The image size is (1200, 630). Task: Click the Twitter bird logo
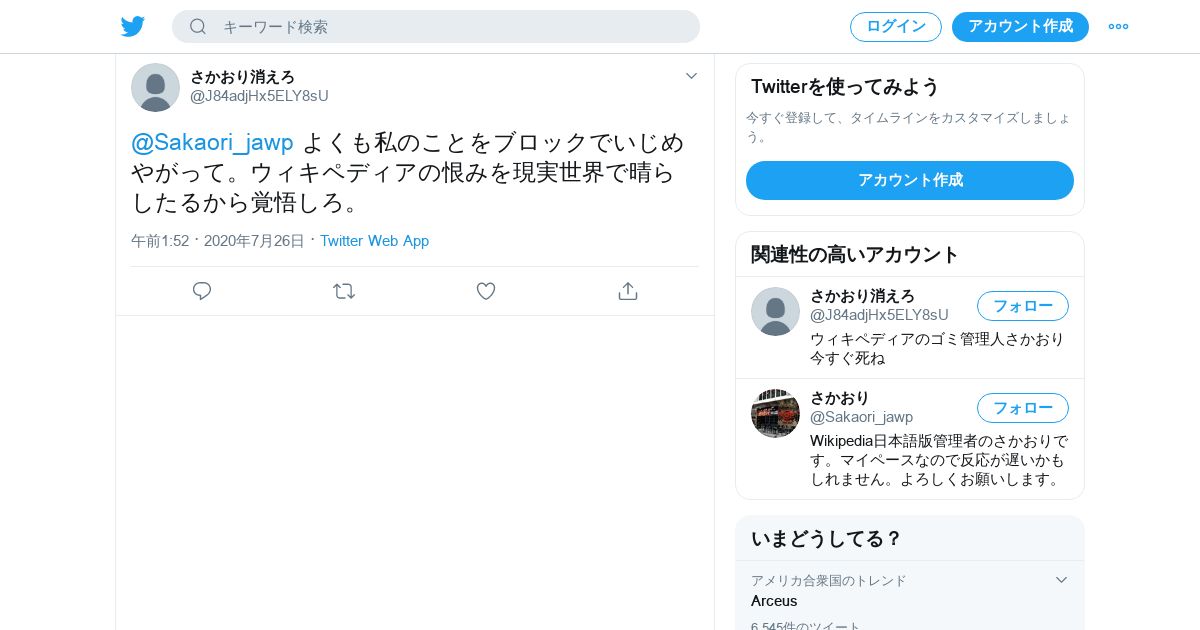(x=133, y=27)
